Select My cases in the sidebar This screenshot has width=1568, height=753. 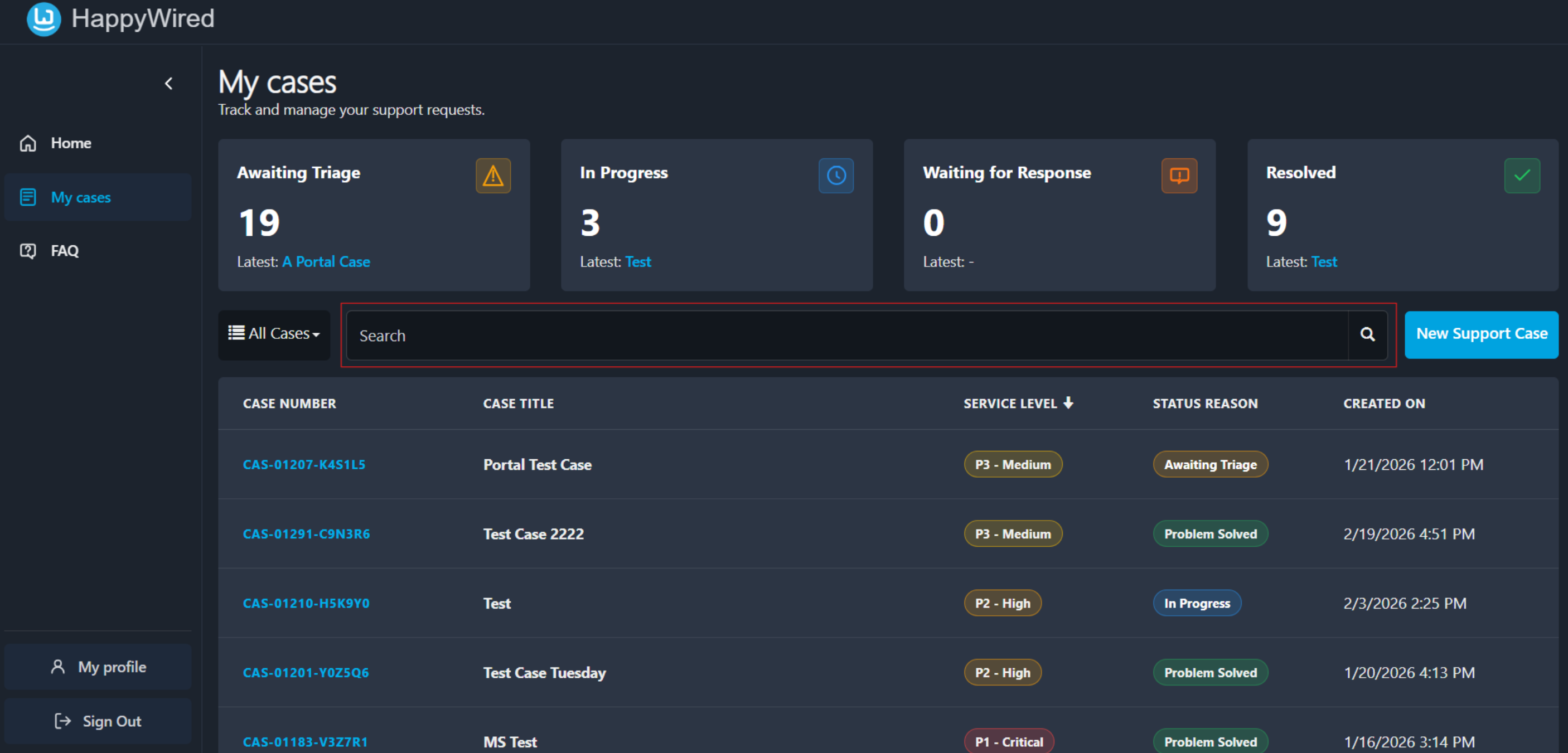(x=98, y=197)
